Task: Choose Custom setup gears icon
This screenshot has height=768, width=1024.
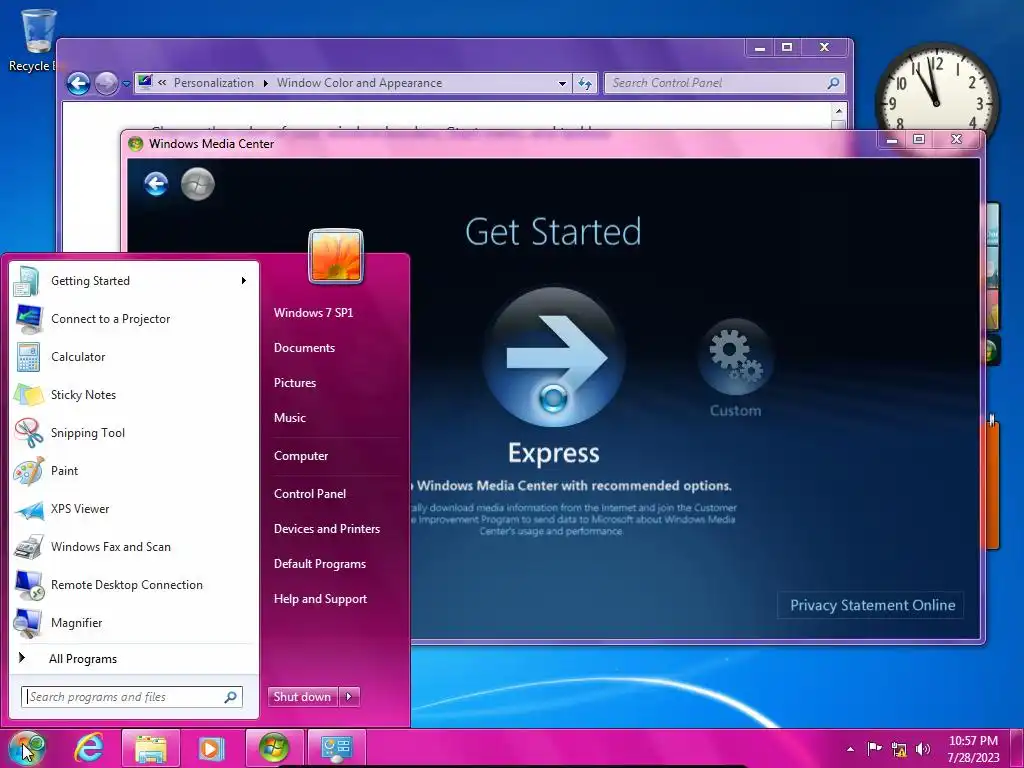Action: [x=735, y=357]
